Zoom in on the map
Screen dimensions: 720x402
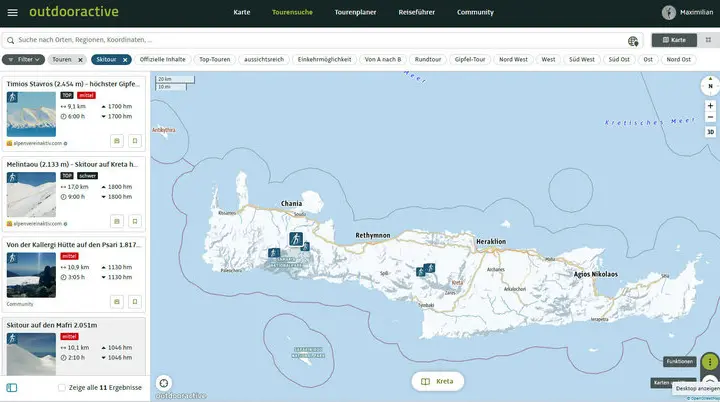710,105
